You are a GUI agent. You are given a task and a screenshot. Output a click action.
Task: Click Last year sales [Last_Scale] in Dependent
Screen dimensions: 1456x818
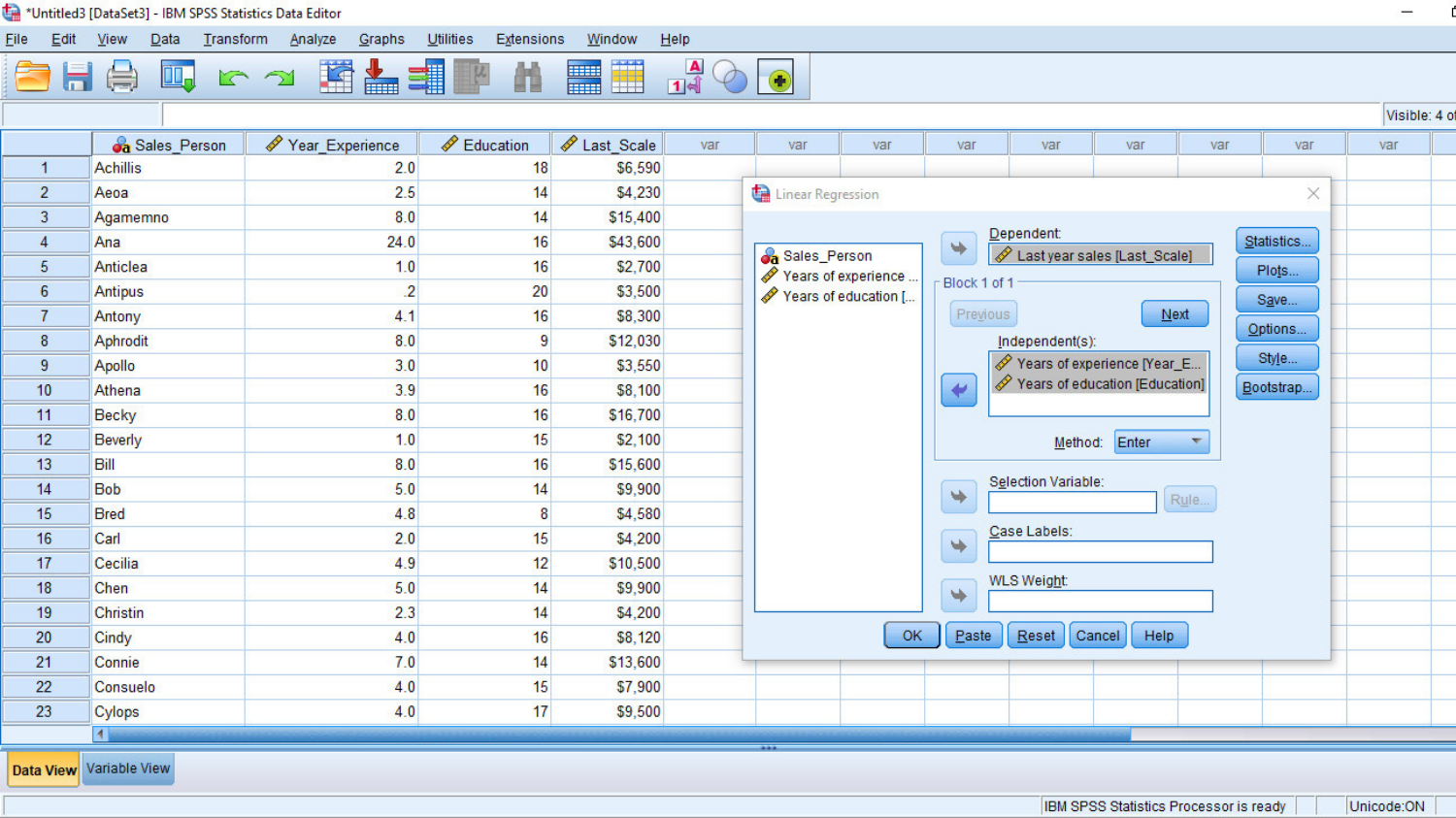(x=1101, y=255)
